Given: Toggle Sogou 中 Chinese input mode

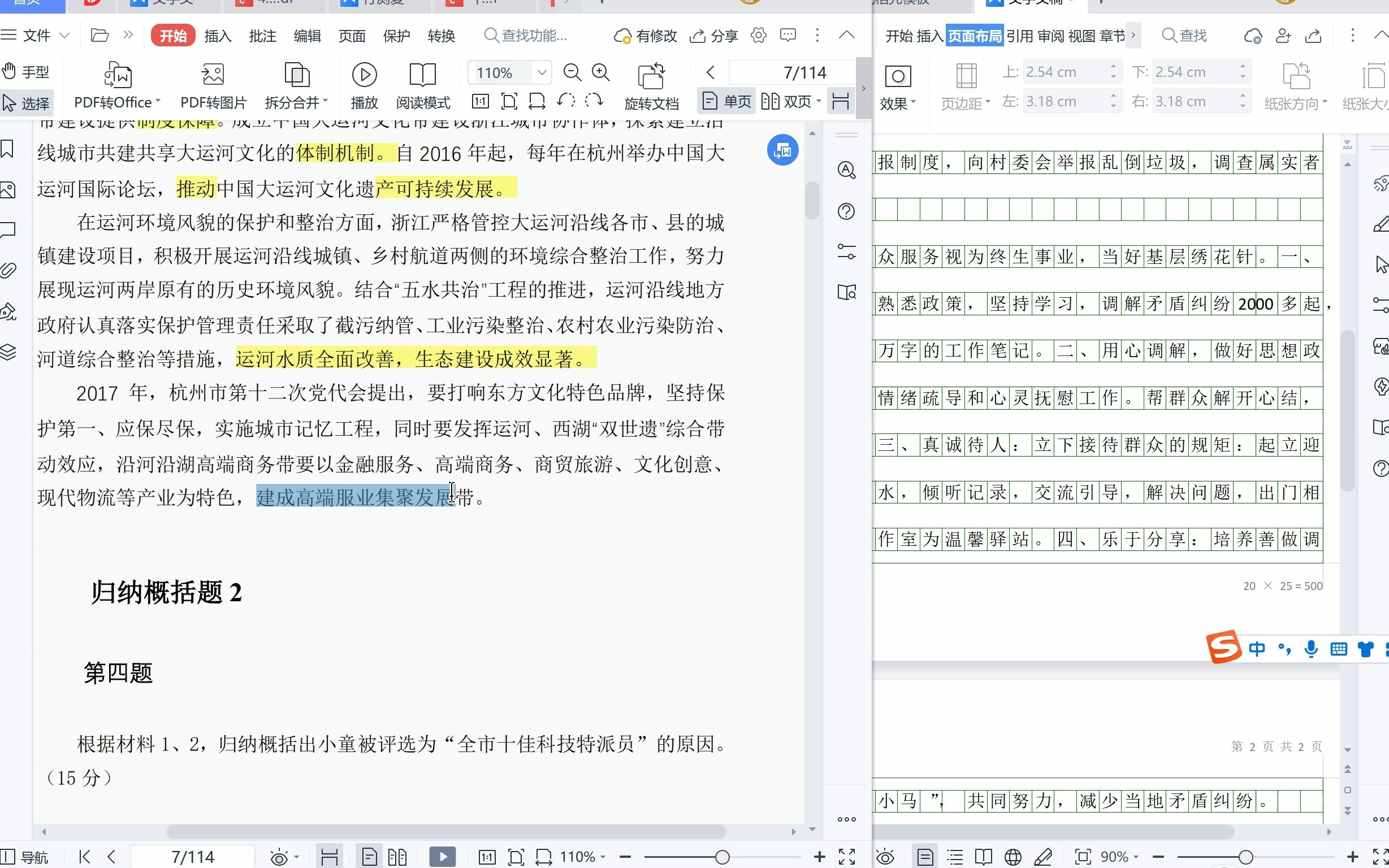Looking at the screenshot, I should click(x=1256, y=649).
